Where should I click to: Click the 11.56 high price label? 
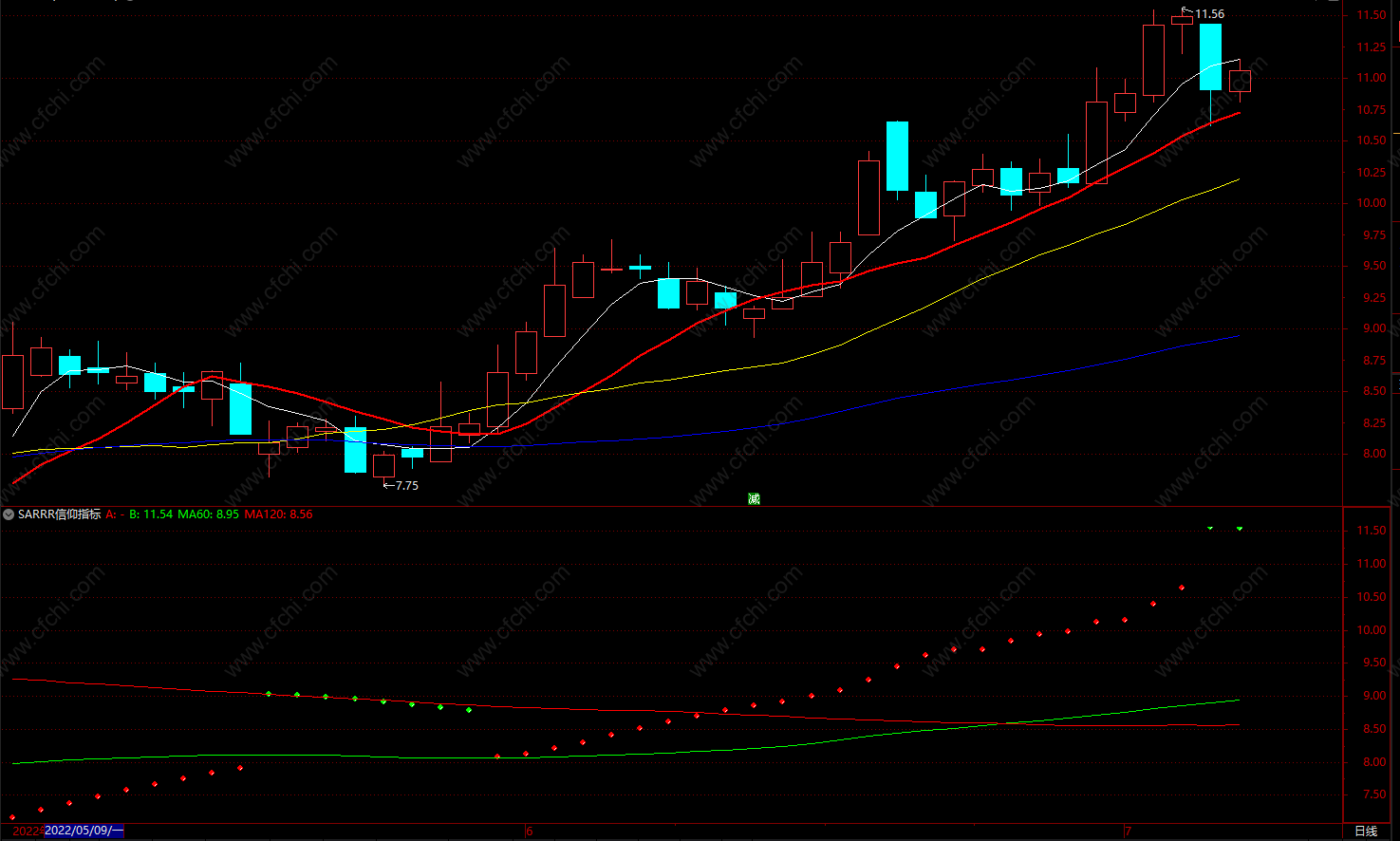(x=1209, y=14)
